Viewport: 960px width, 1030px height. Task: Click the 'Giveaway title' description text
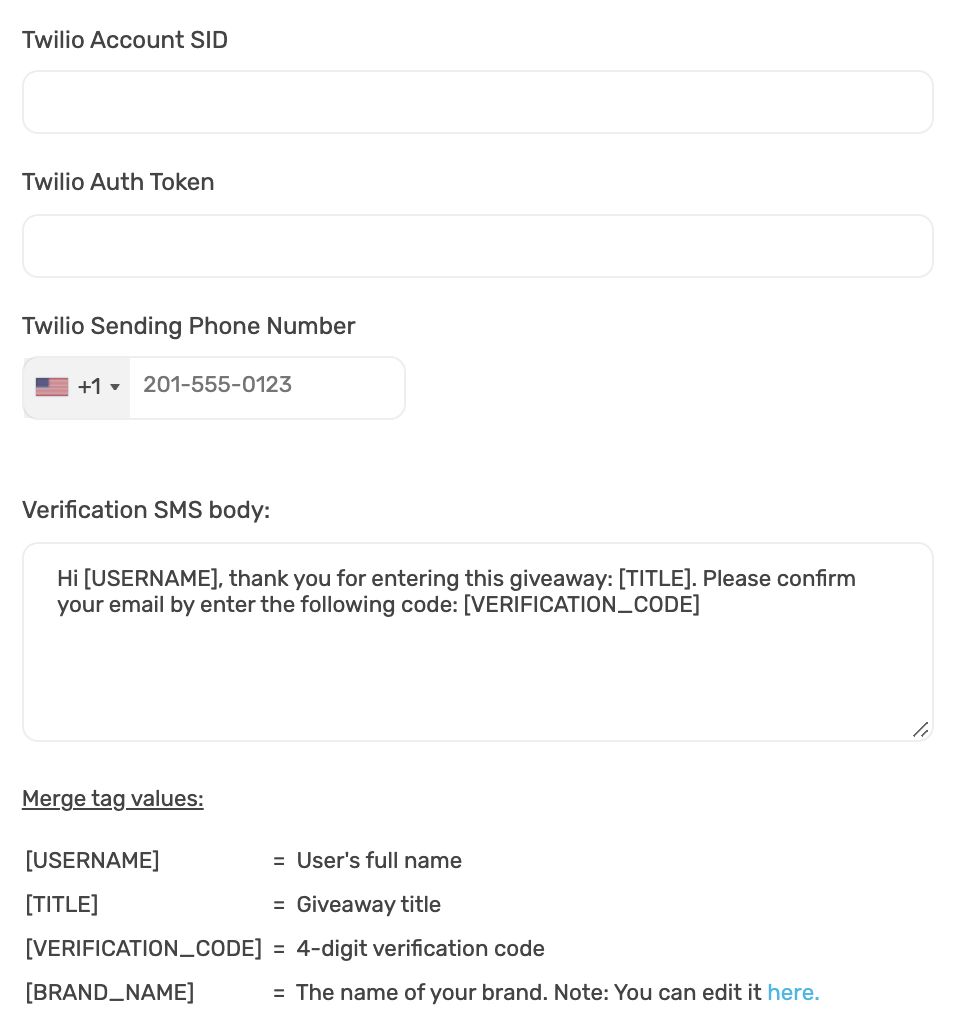tap(368, 904)
